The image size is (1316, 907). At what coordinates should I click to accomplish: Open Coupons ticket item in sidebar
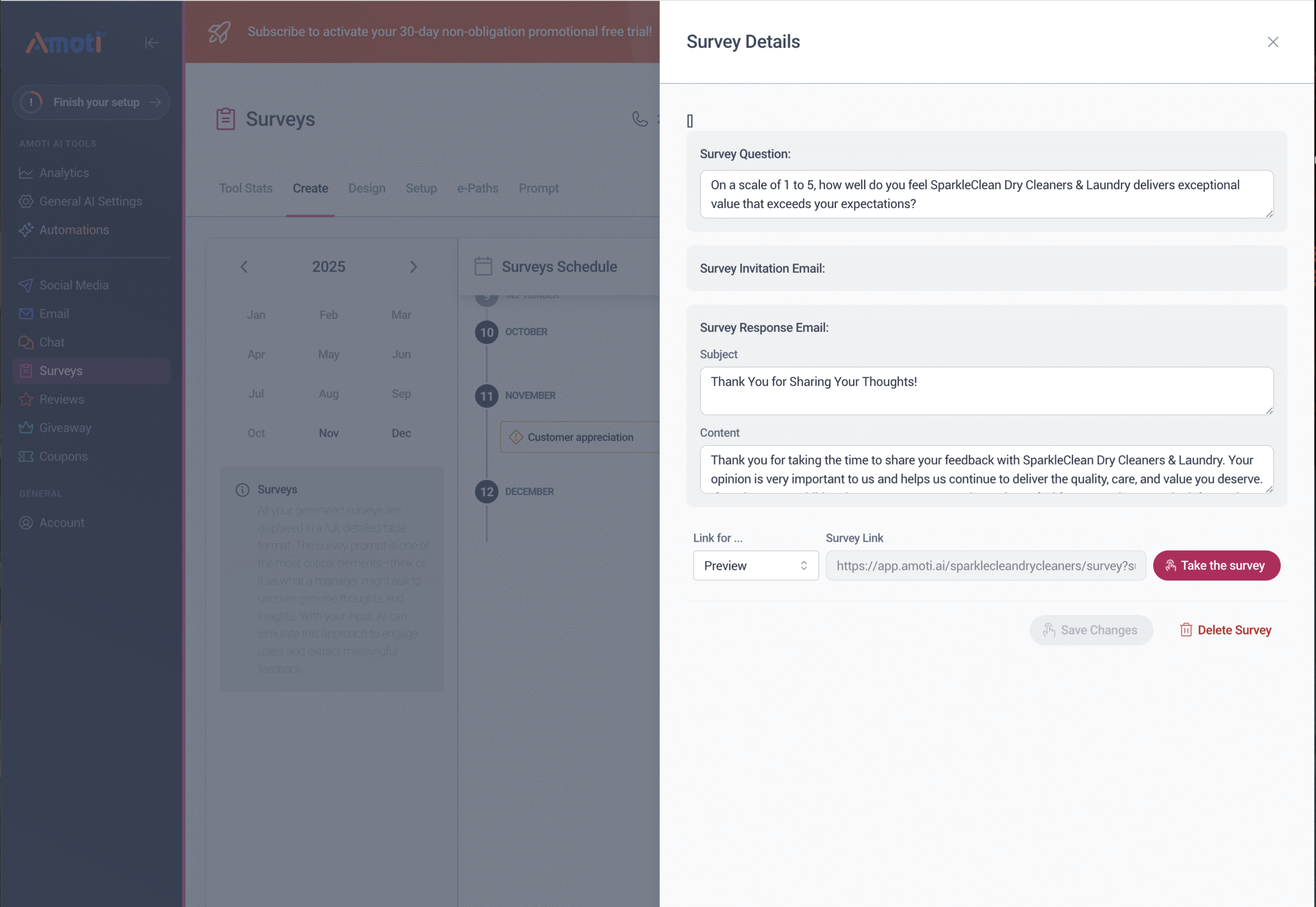point(63,456)
